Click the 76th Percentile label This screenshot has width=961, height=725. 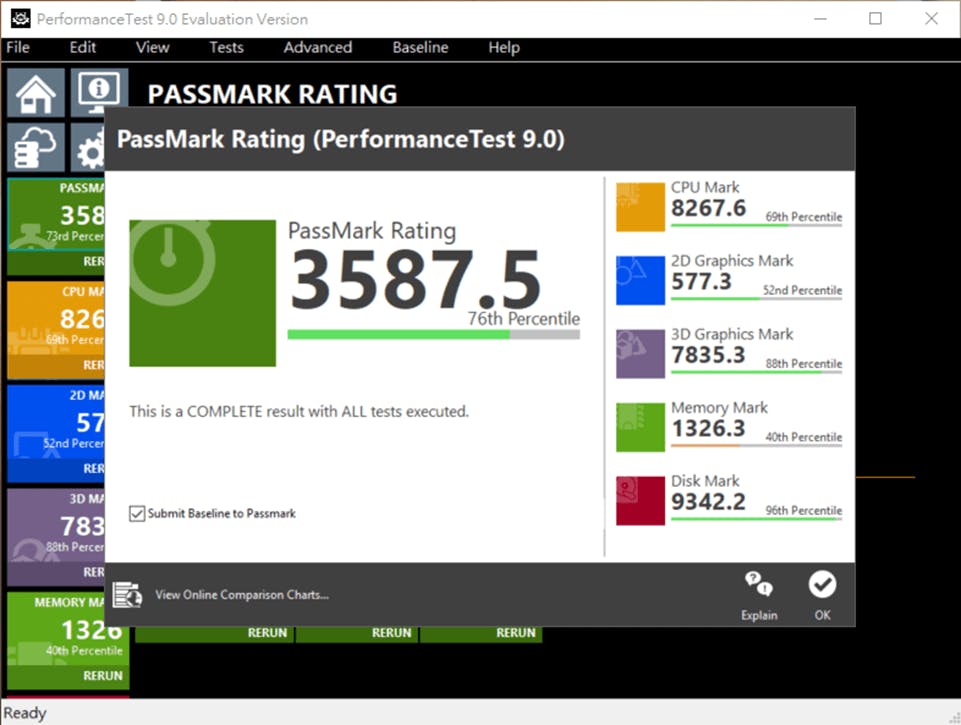click(523, 319)
